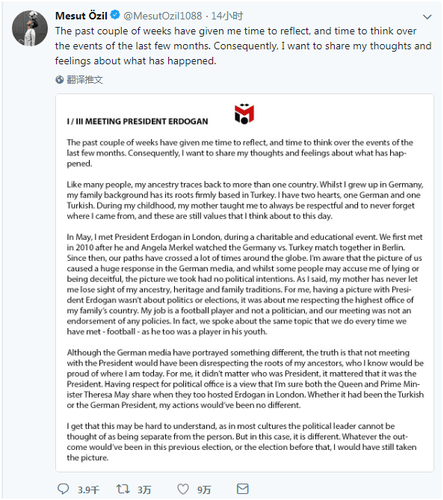Open the @MesutOzil1088 handle link

[x=163, y=15]
